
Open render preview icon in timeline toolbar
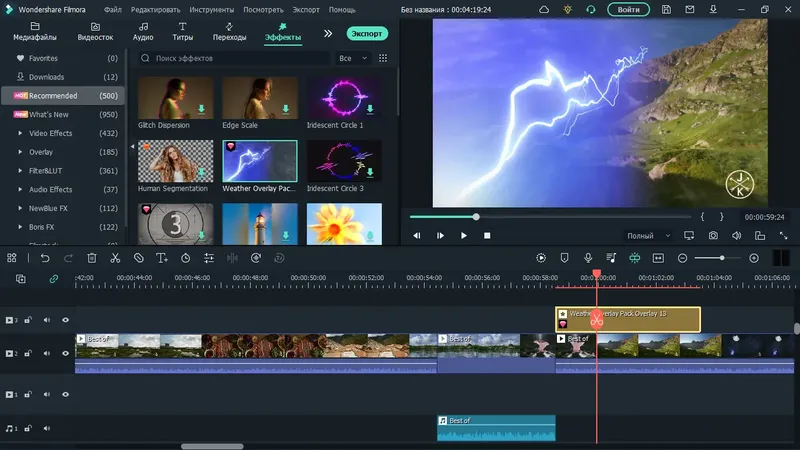click(541, 258)
